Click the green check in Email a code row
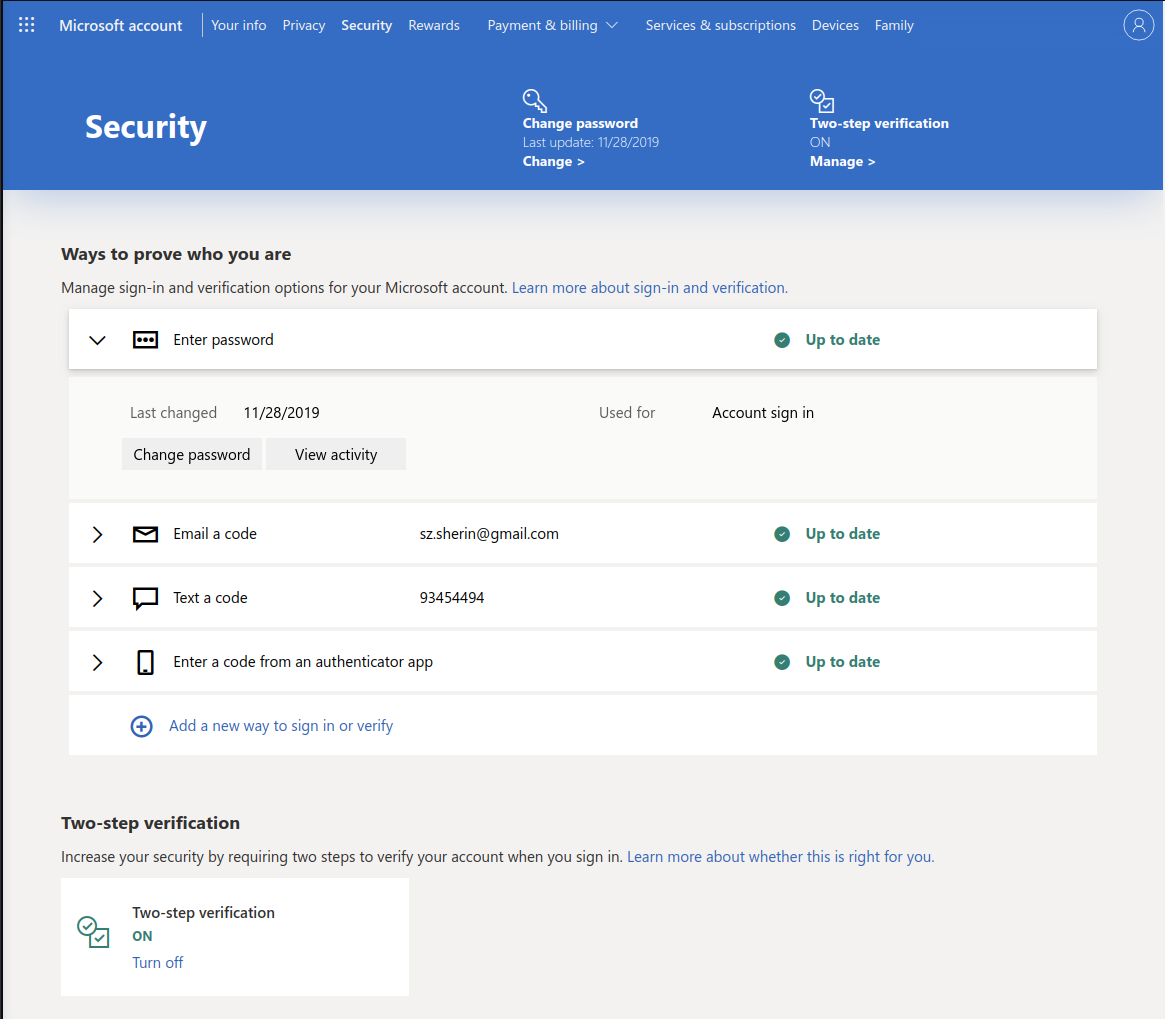Screen dimensions: 1165x1019 pos(782,534)
